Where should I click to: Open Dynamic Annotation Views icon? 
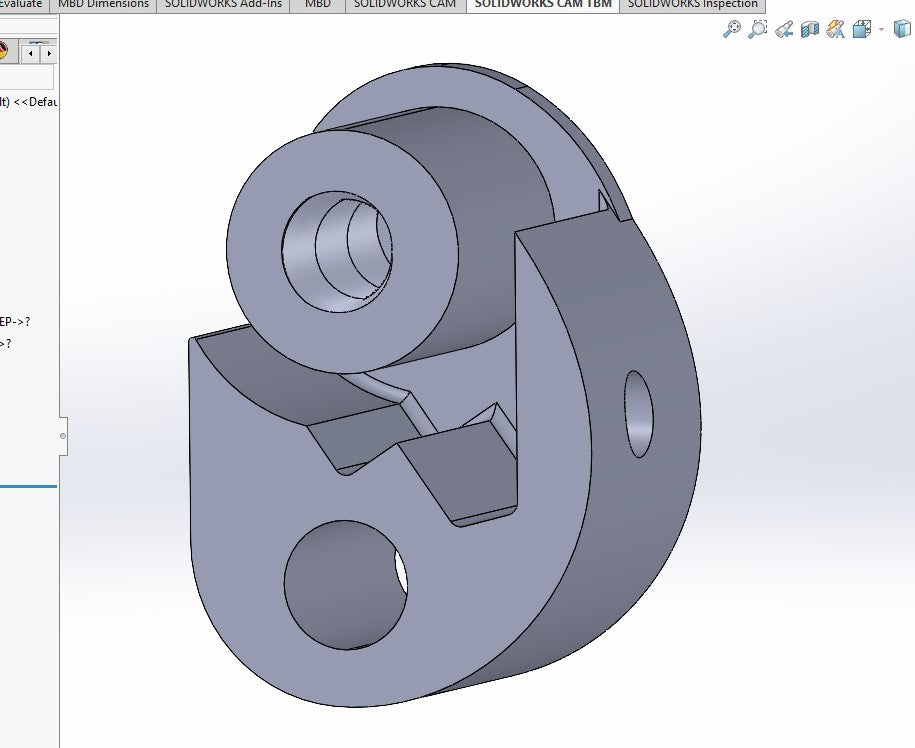pos(834,29)
